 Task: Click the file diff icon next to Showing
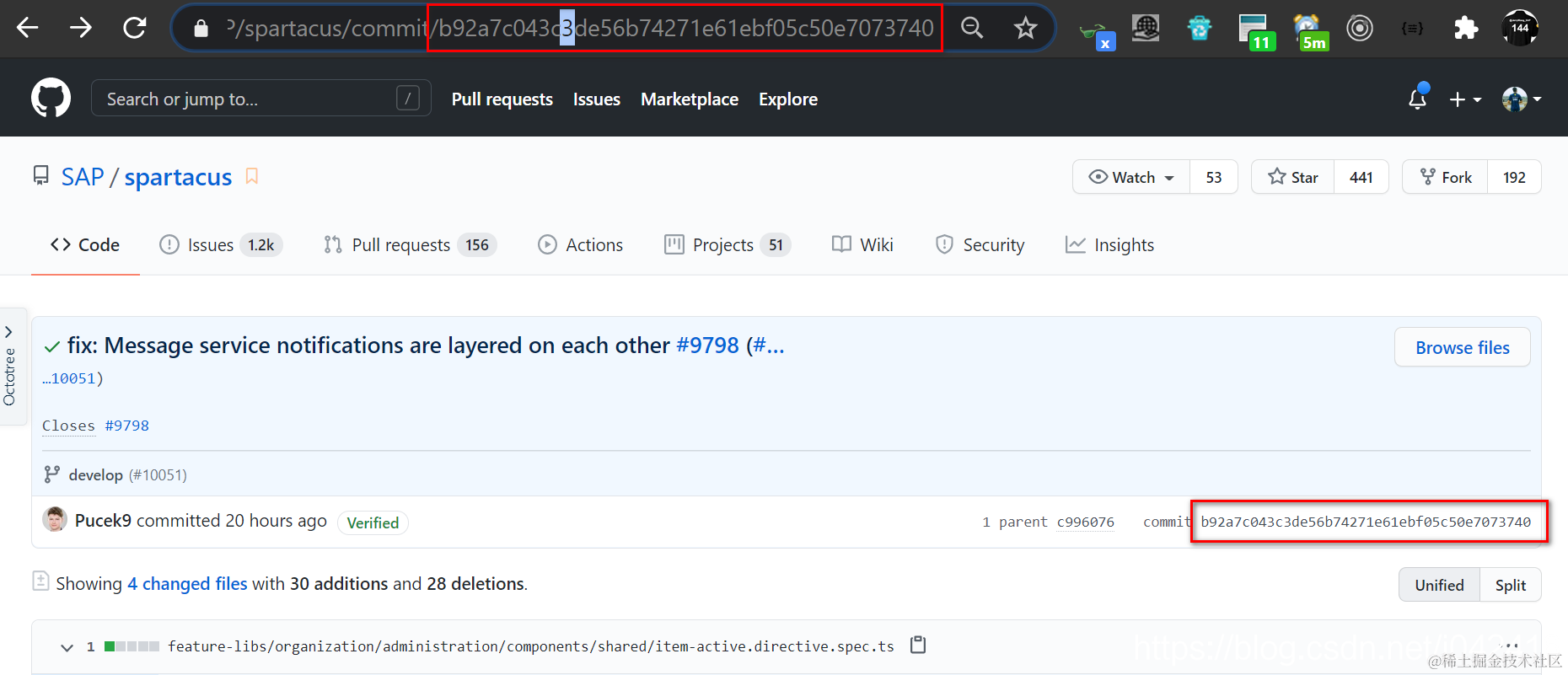40,581
